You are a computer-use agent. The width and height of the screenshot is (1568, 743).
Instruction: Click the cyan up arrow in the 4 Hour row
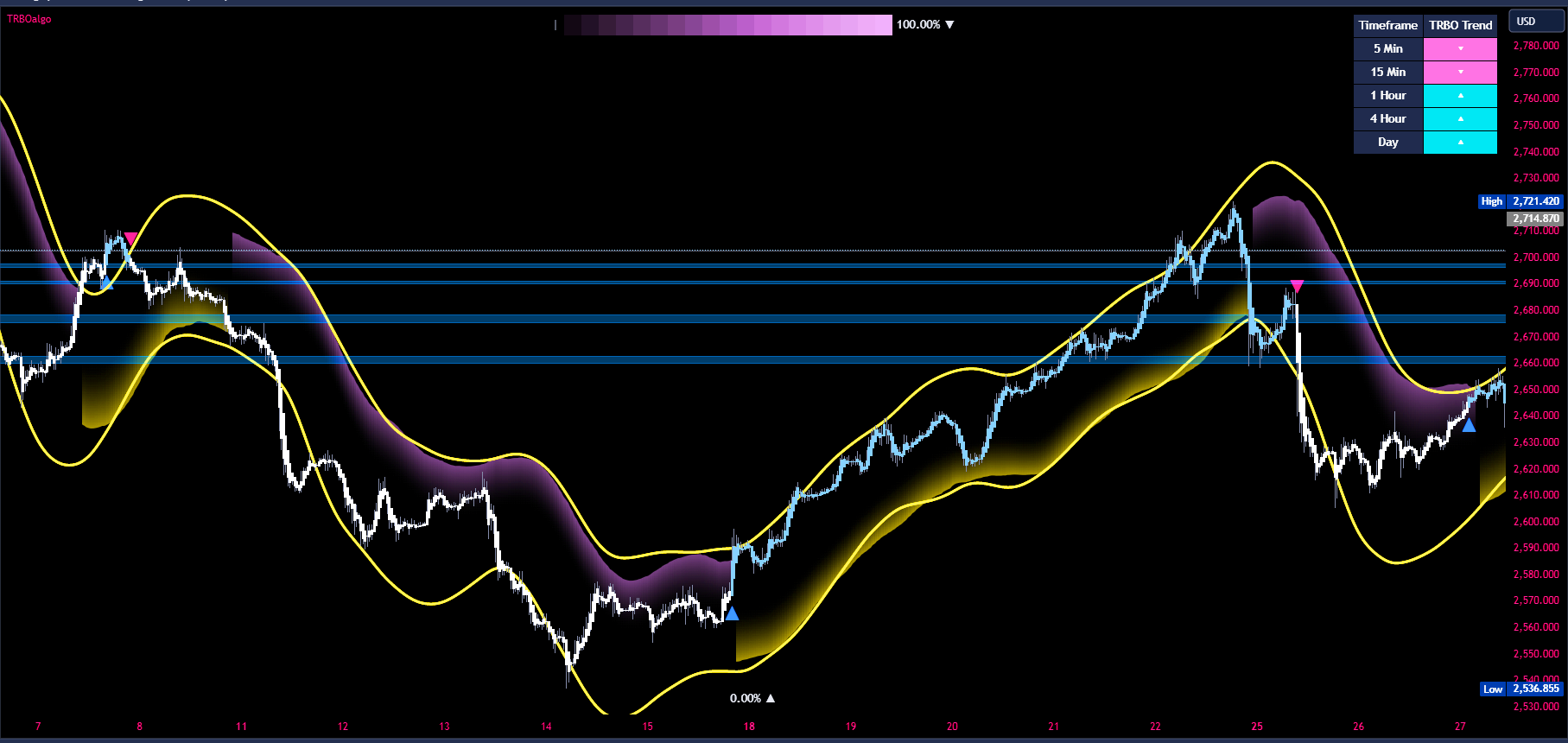tap(1461, 118)
